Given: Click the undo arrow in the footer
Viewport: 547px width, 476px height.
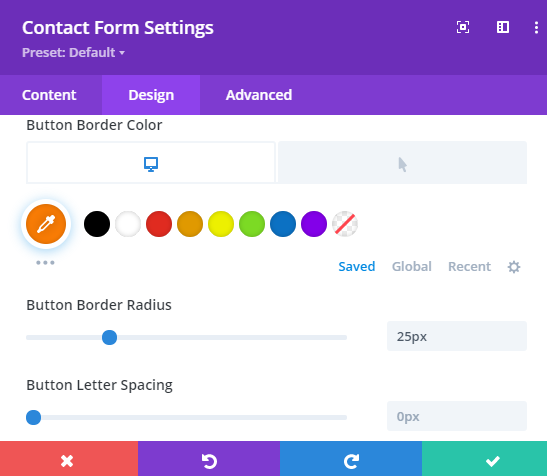Looking at the screenshot, I should [209, 461].
